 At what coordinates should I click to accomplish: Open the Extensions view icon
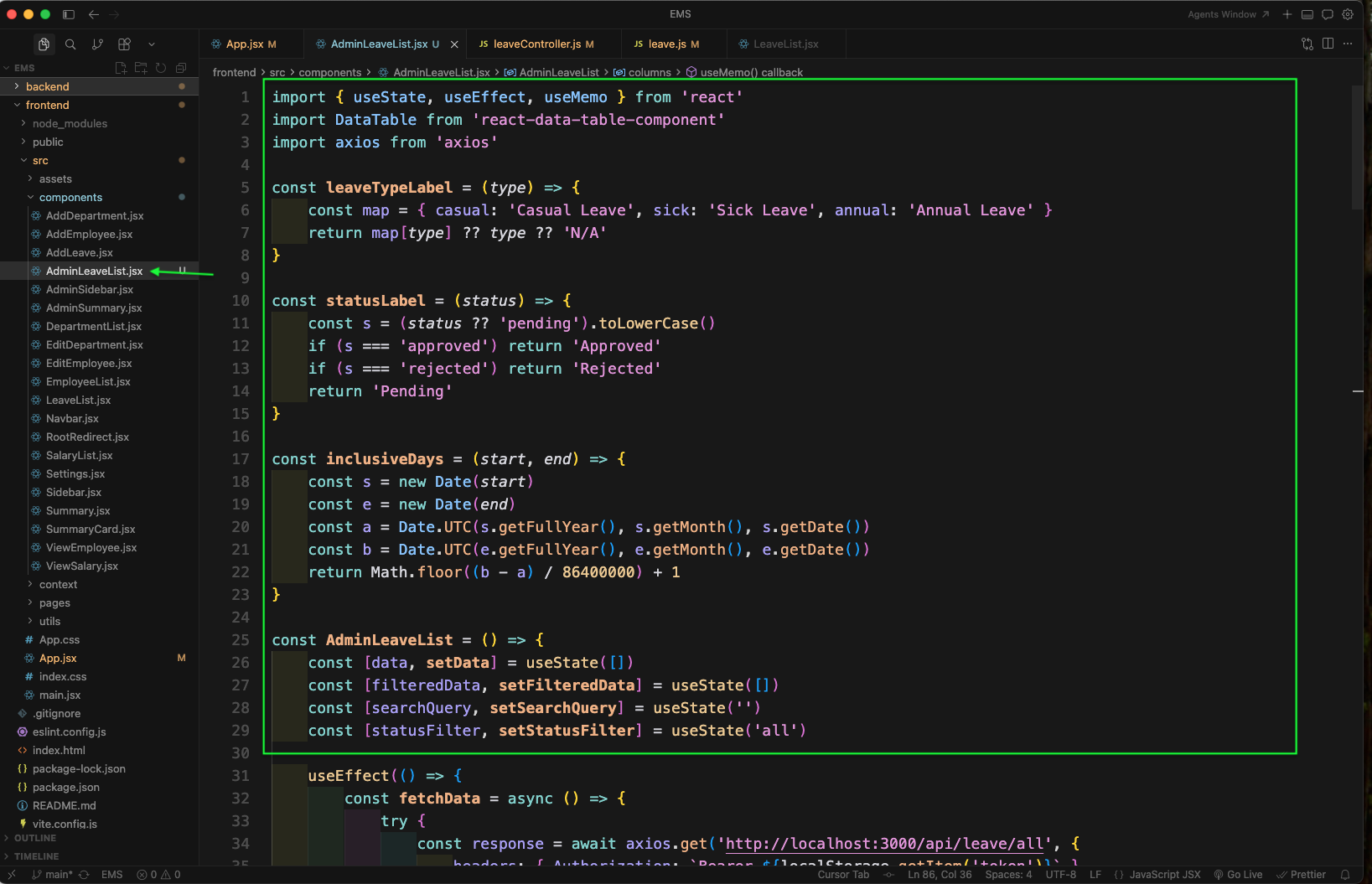(124, 44)
